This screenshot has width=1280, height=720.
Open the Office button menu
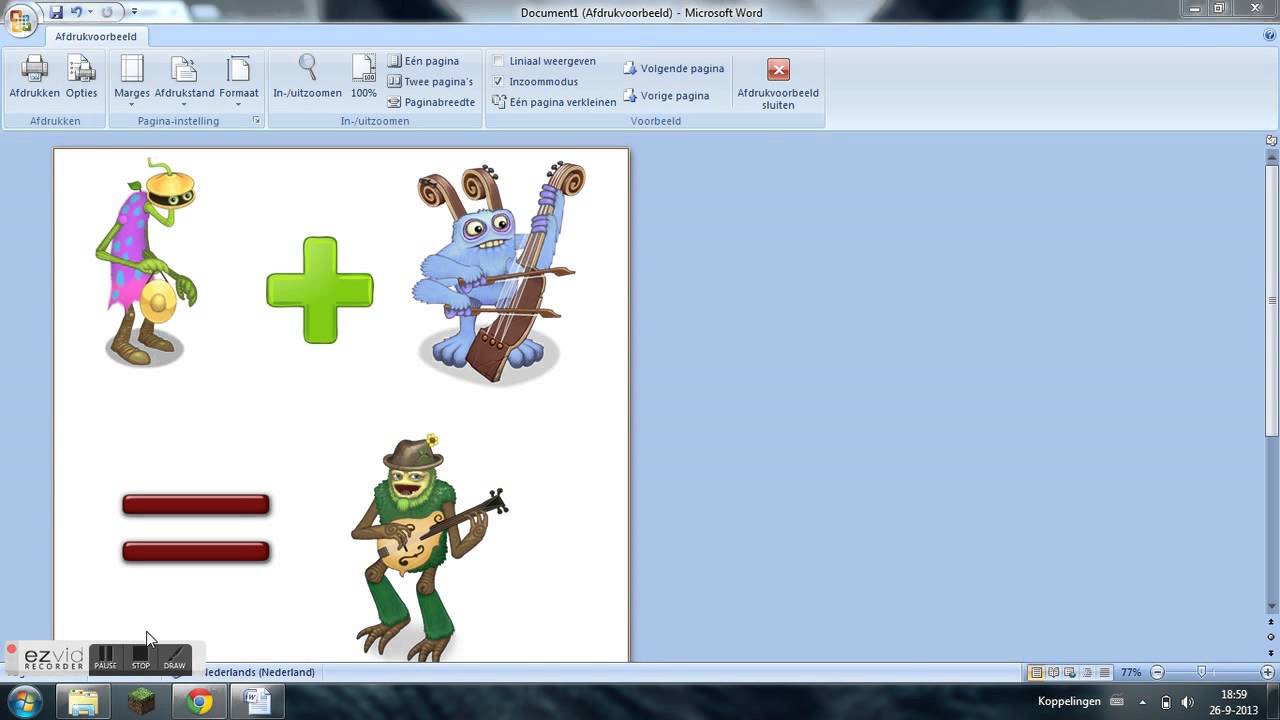(20, 20)
